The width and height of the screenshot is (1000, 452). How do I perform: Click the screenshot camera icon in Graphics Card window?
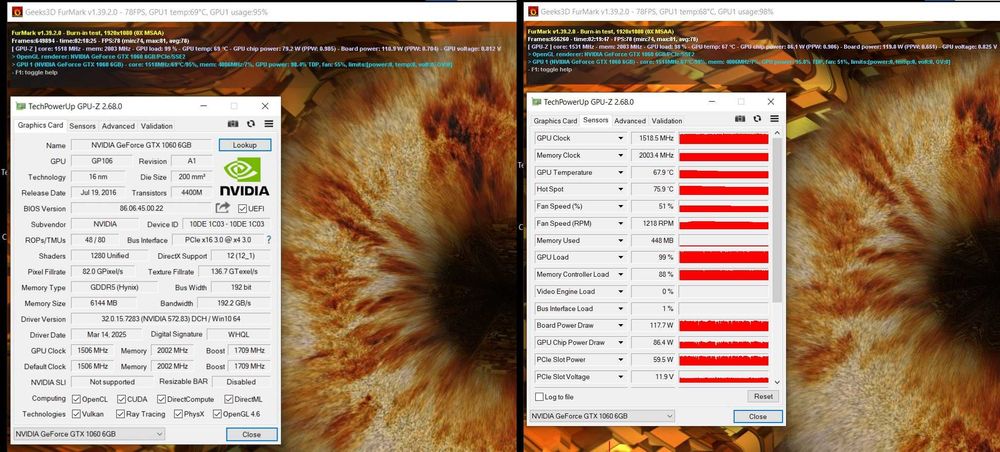[x=233, y=124]
